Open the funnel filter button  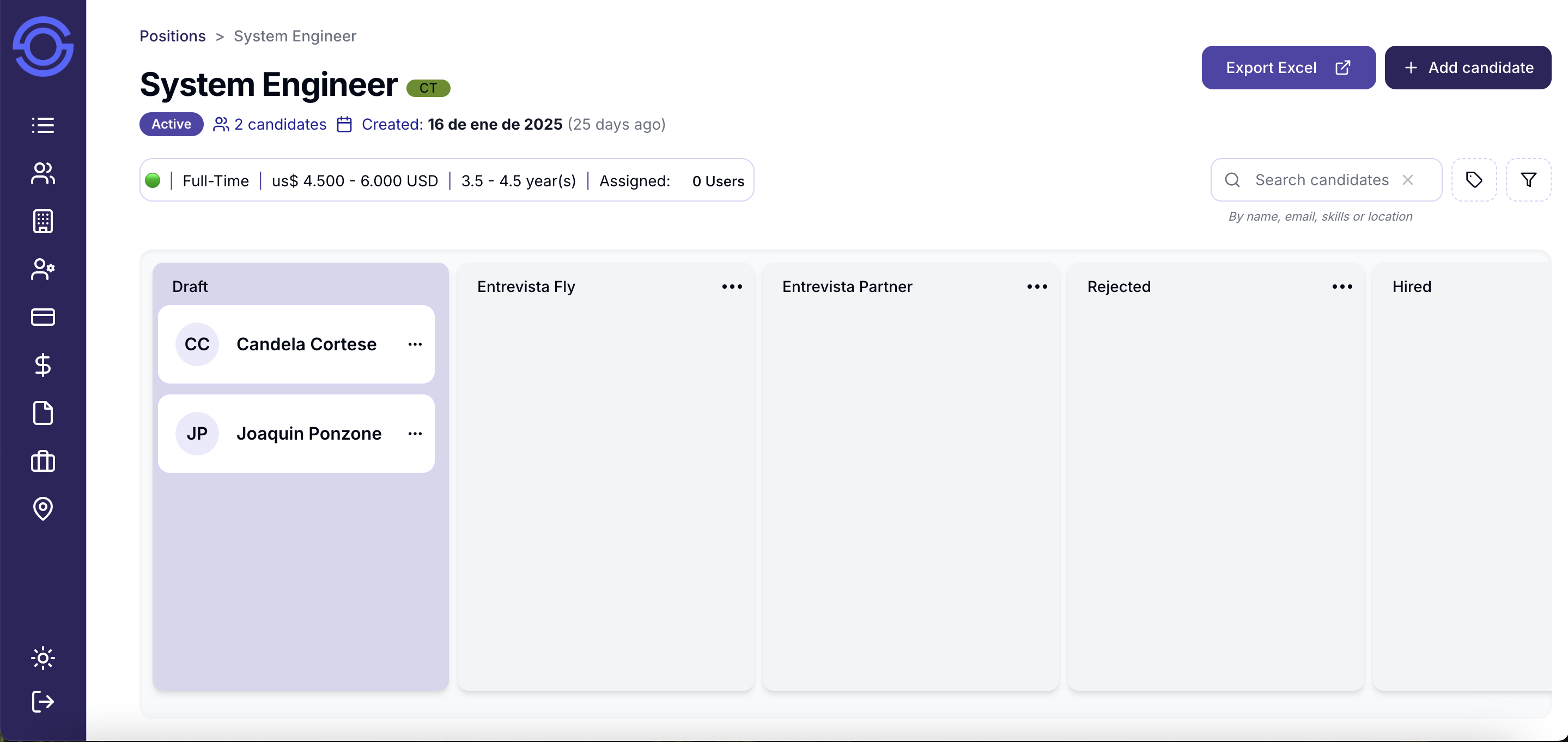(x=1528, y=180)
